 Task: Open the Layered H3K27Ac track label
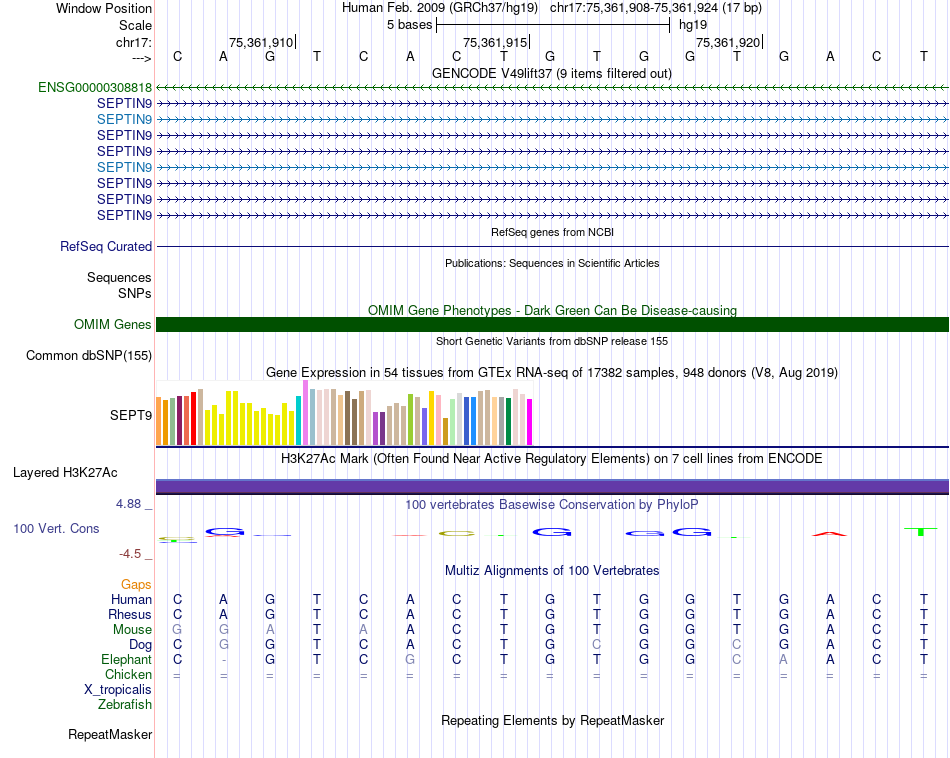click(65, 473)
